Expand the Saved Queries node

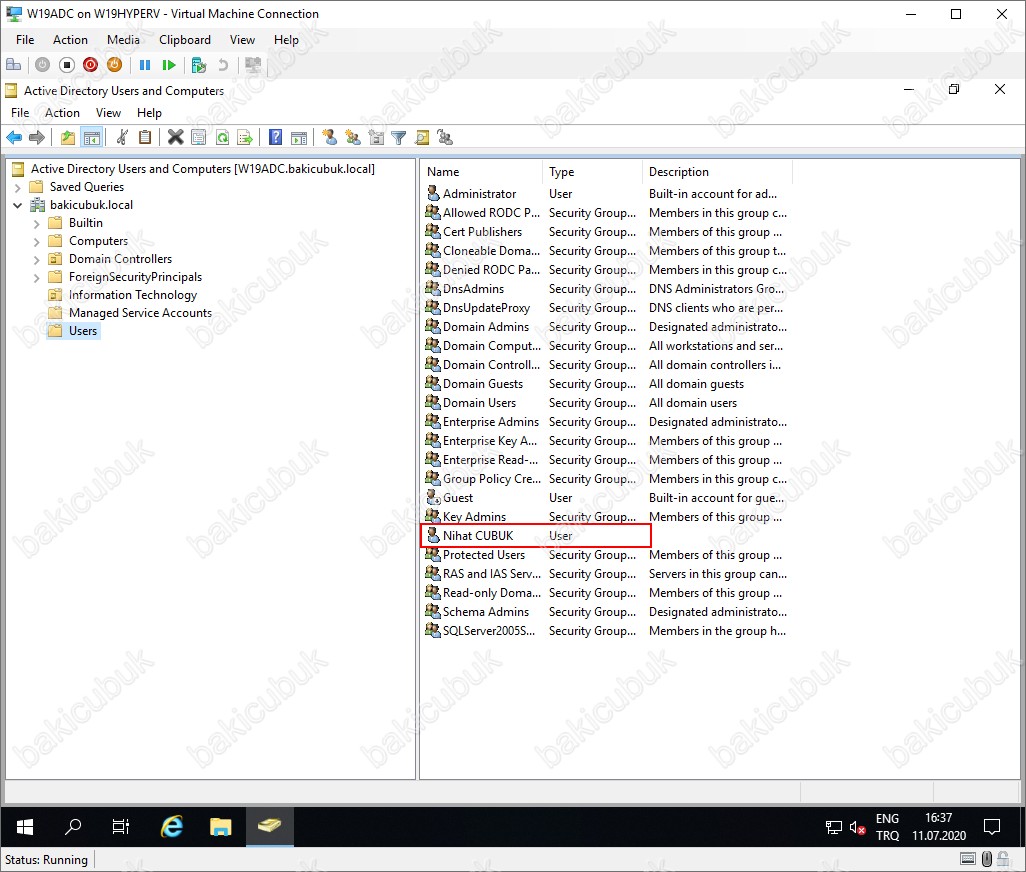coord(18,187)
